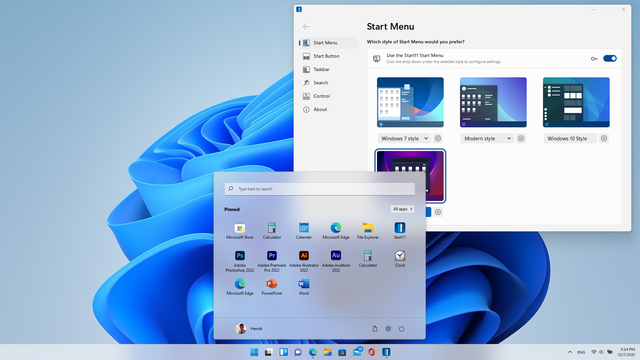Open Widgets from the taskbar
The width and height of the screenshot is (640, 360).
283,352
